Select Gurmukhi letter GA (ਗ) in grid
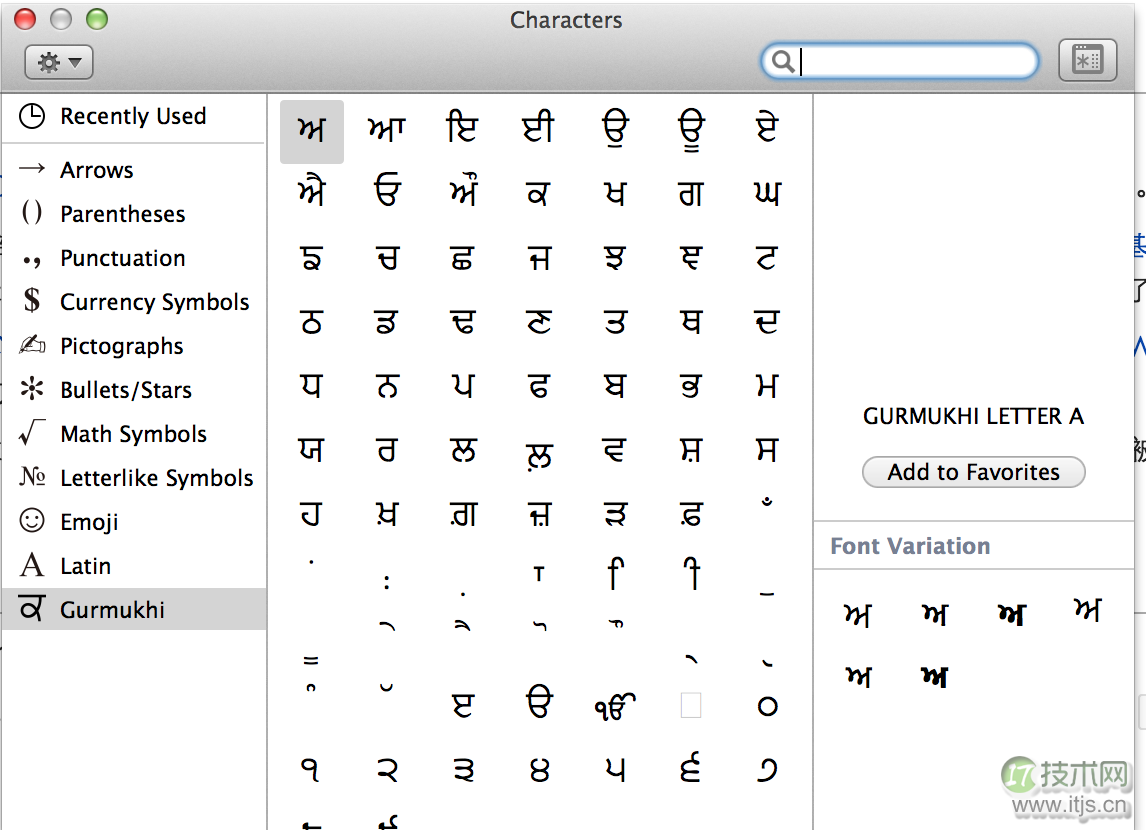The width and height of the screenshot is (1146, 830). 691,194
